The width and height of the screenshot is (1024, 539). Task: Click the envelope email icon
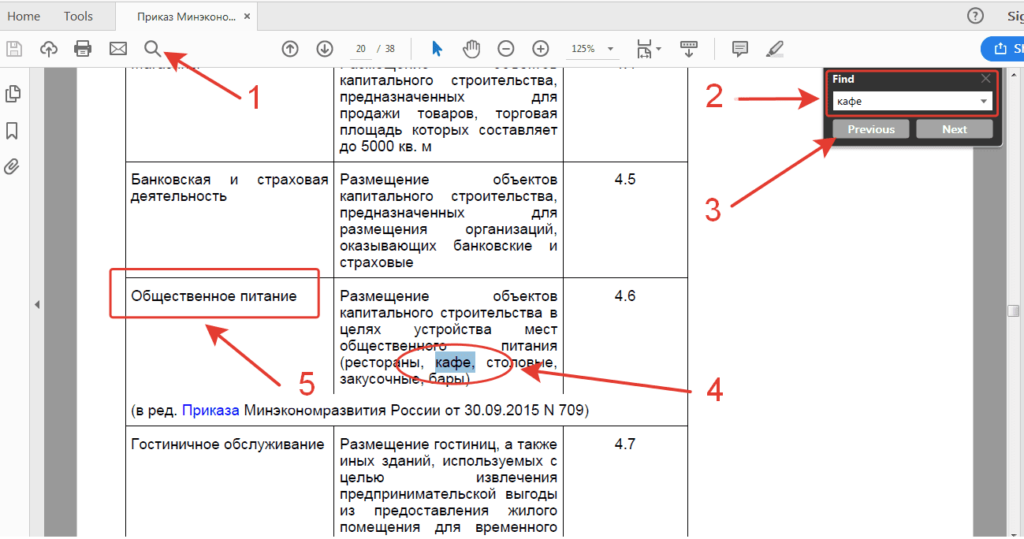pos(118,48)
